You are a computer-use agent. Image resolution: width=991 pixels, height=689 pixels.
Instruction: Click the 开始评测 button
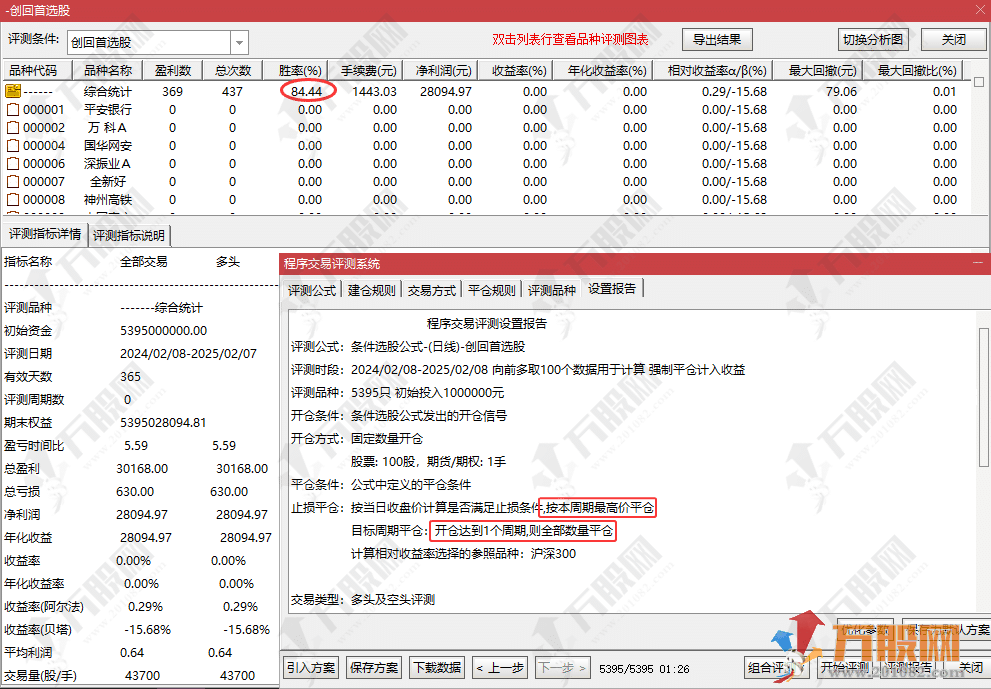point(844,668)
